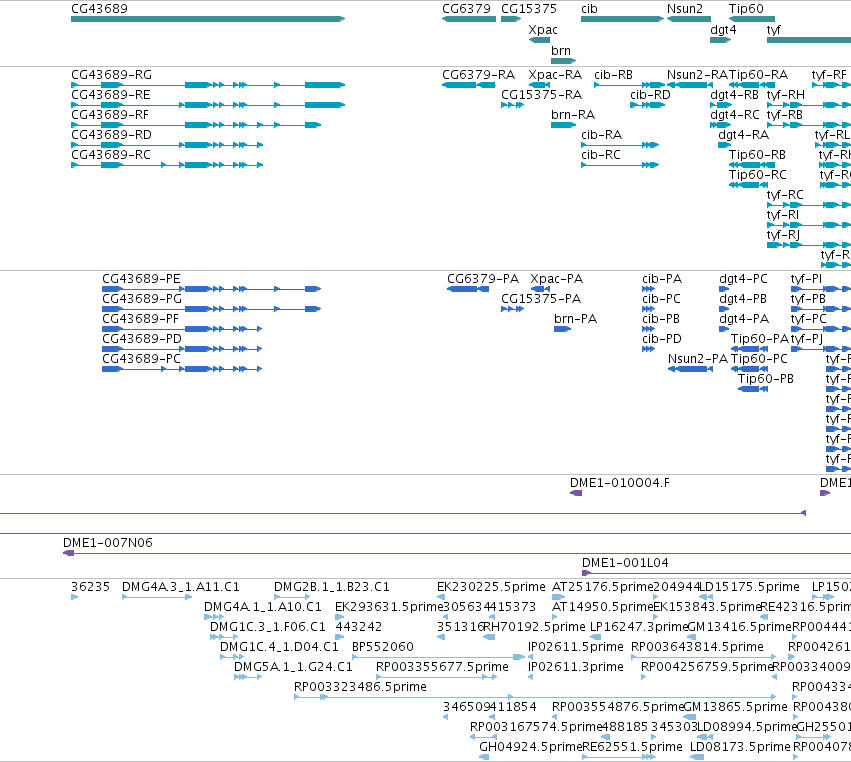Select EST DMG1C.3_1.F06.C1
This screenshot has width=851, height=762.
click(224, 637)
